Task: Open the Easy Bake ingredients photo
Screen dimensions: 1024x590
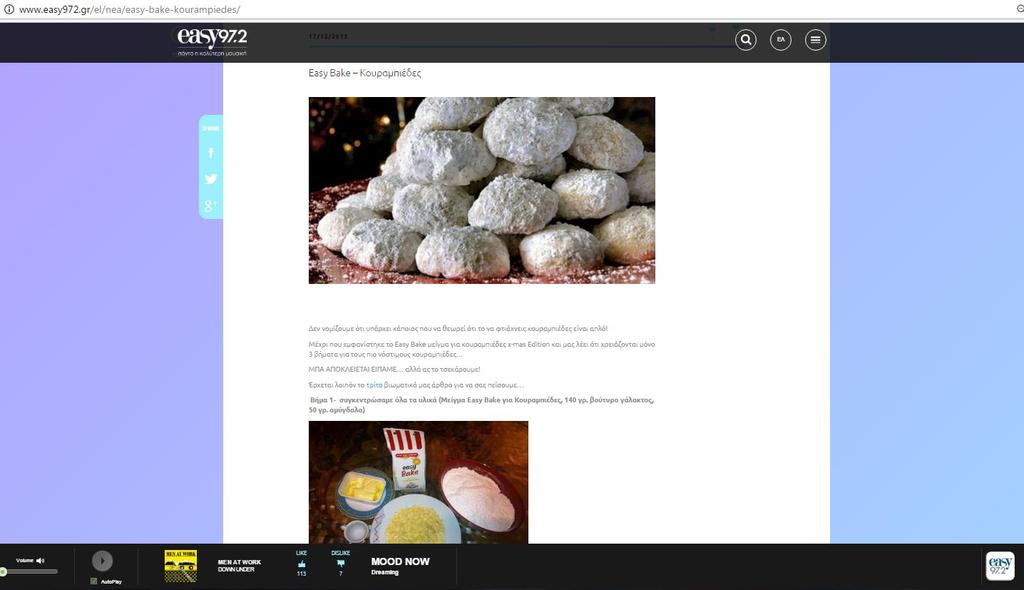Action: tap(419, 482)
